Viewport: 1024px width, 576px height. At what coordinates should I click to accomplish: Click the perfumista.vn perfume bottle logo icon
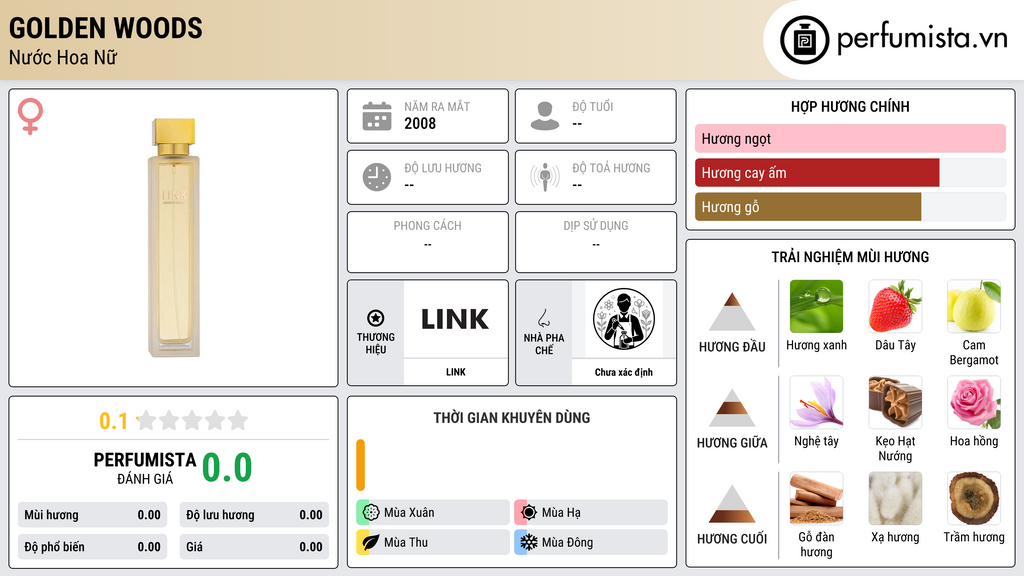tap(804, 40)
